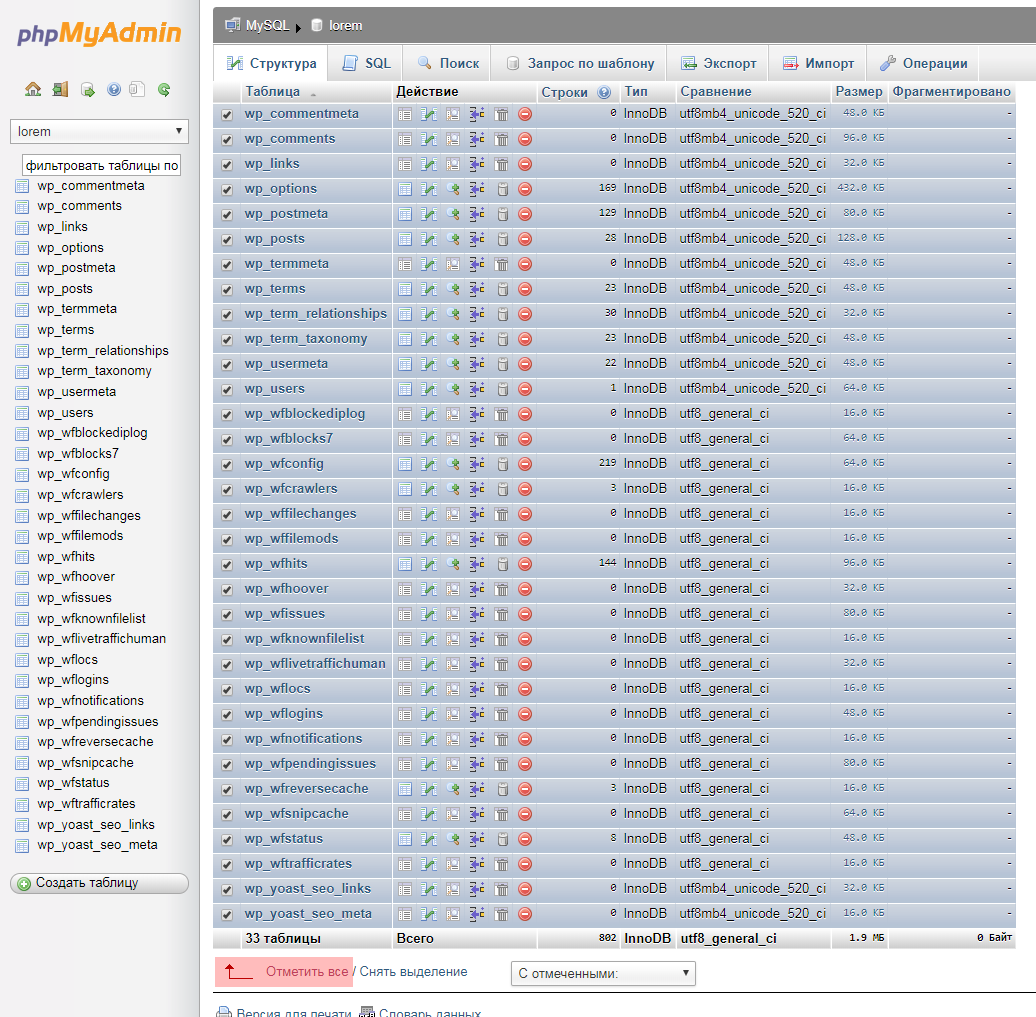The width and height of the screenshot is (1036, 1017).
Task: Click the Home icon in the sidebar
Action: pyautogui.click(x=33, y=89)
